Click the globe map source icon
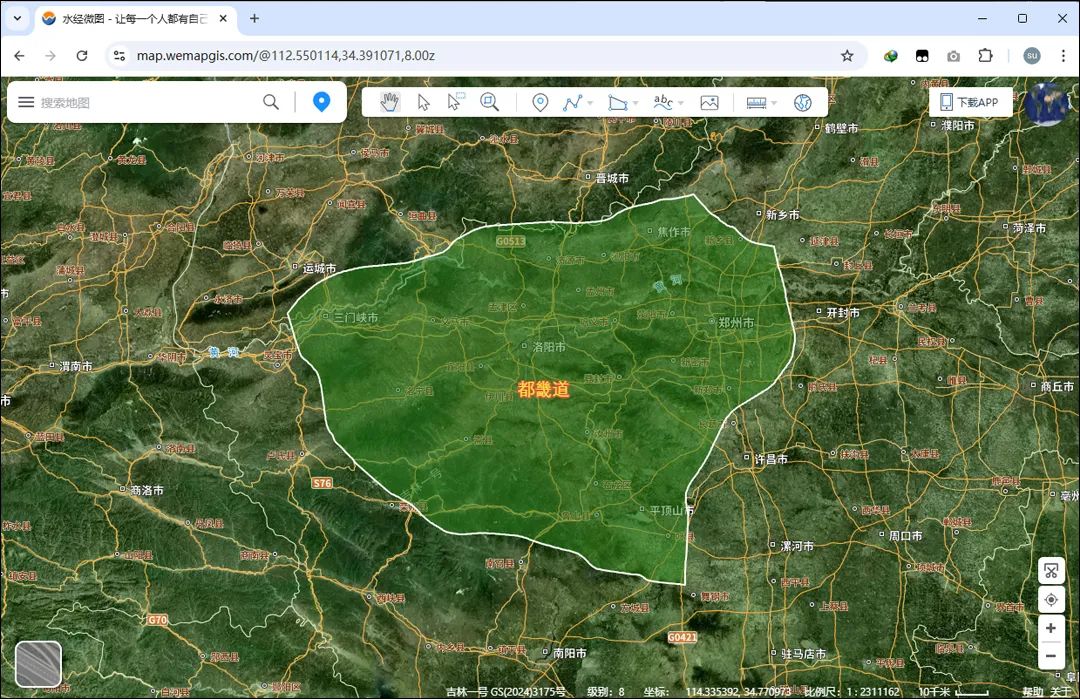1080x699 pixels. tap(802, 103)
